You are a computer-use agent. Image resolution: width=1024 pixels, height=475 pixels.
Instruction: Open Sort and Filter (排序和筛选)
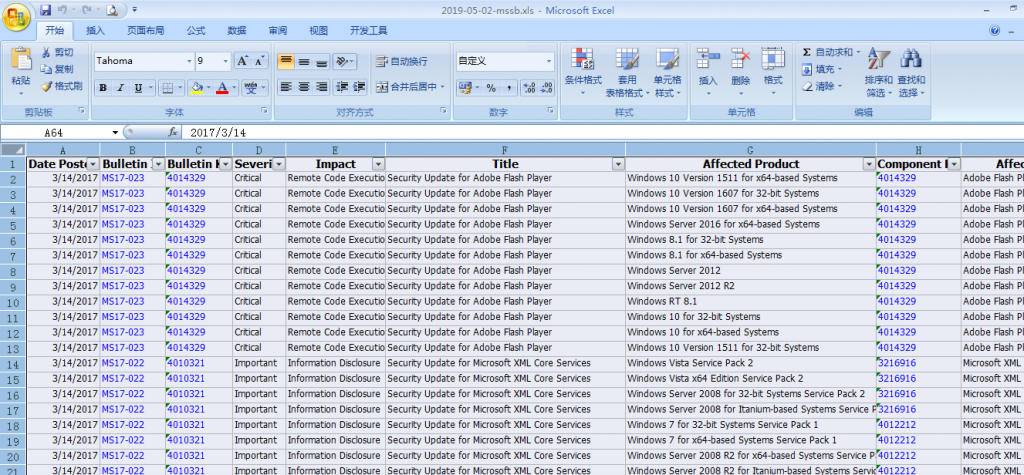[878, 73]
